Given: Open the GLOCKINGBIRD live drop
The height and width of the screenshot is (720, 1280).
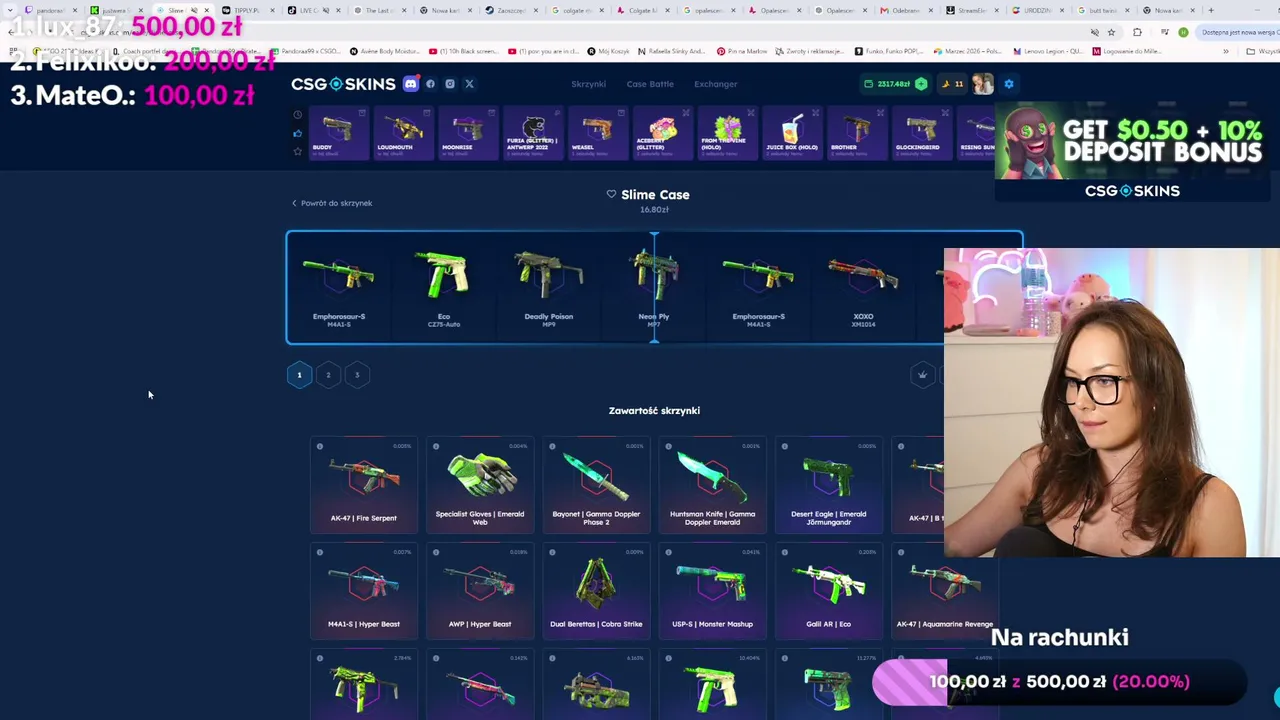Looking at the screenshot, I should 922,133.
